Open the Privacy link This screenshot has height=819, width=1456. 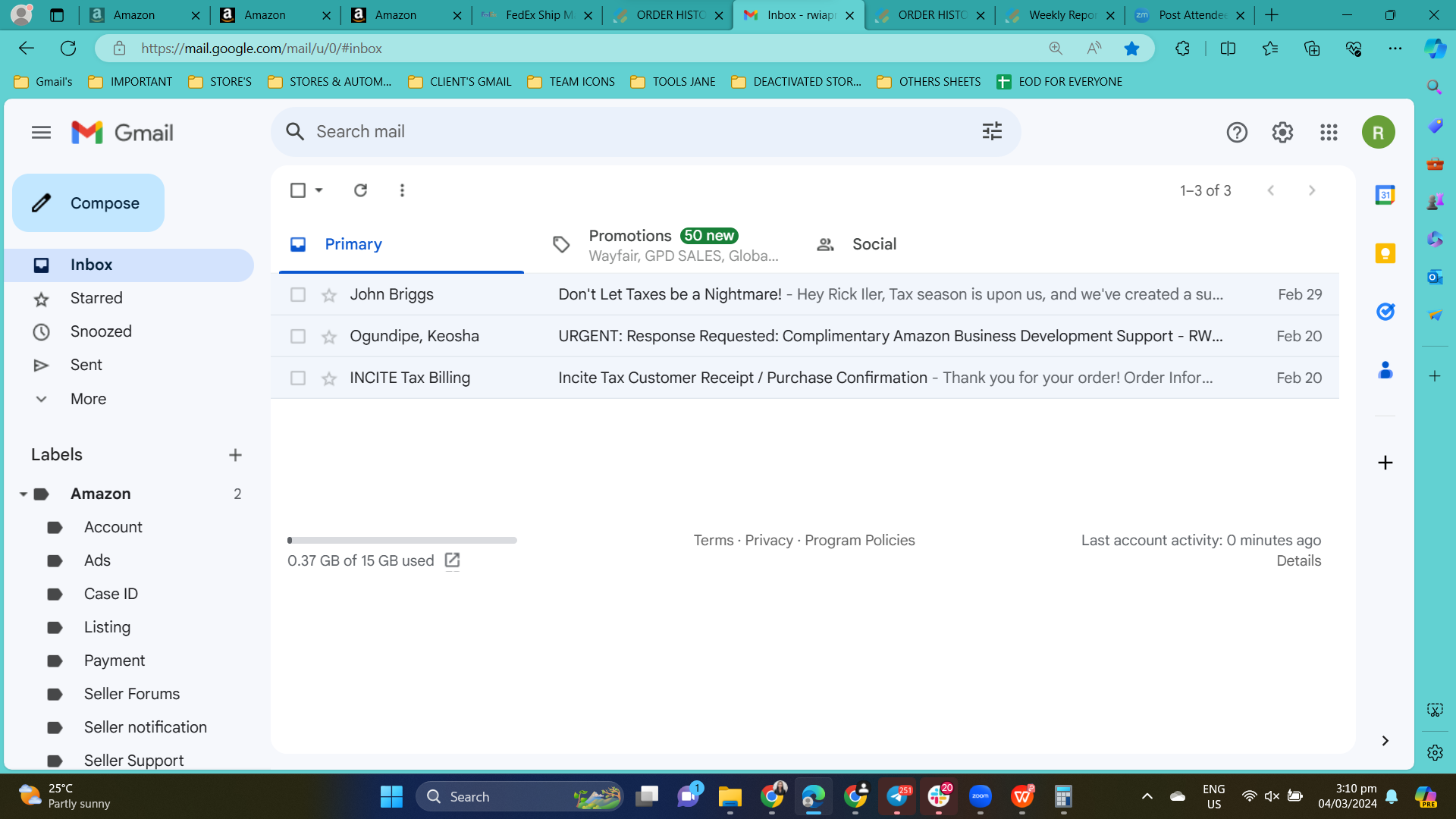coord(768,541)
